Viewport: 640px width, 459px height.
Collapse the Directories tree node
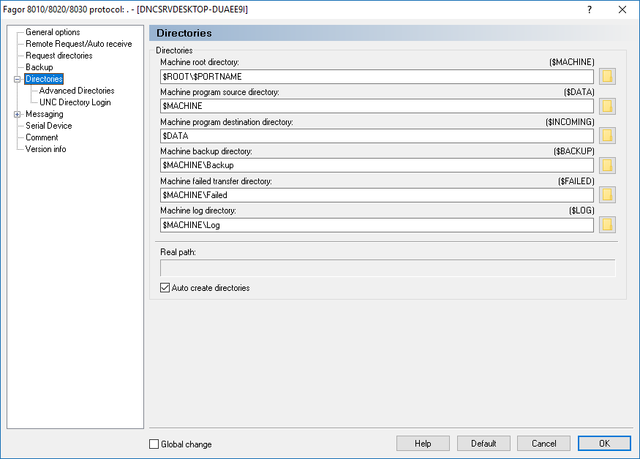17,79
